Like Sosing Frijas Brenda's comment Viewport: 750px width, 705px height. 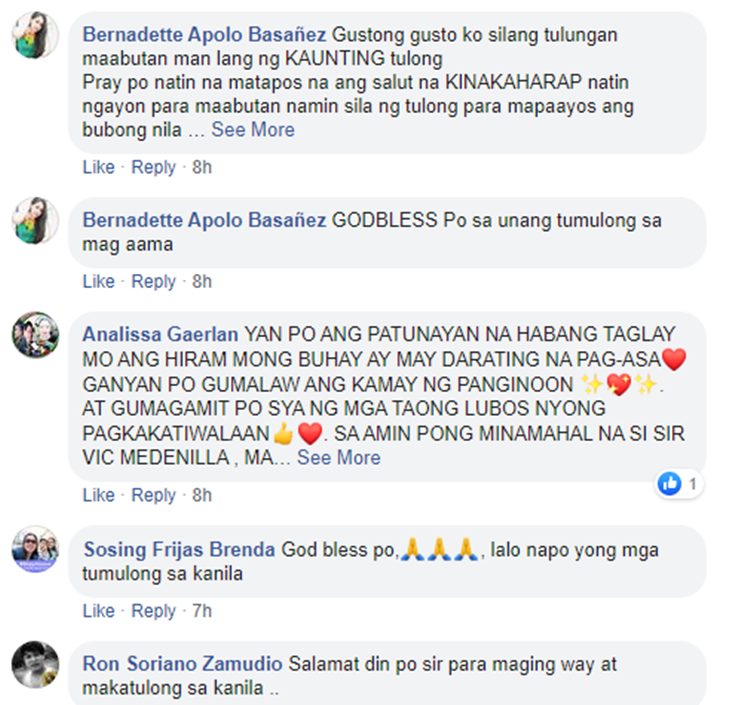(99, 611)
